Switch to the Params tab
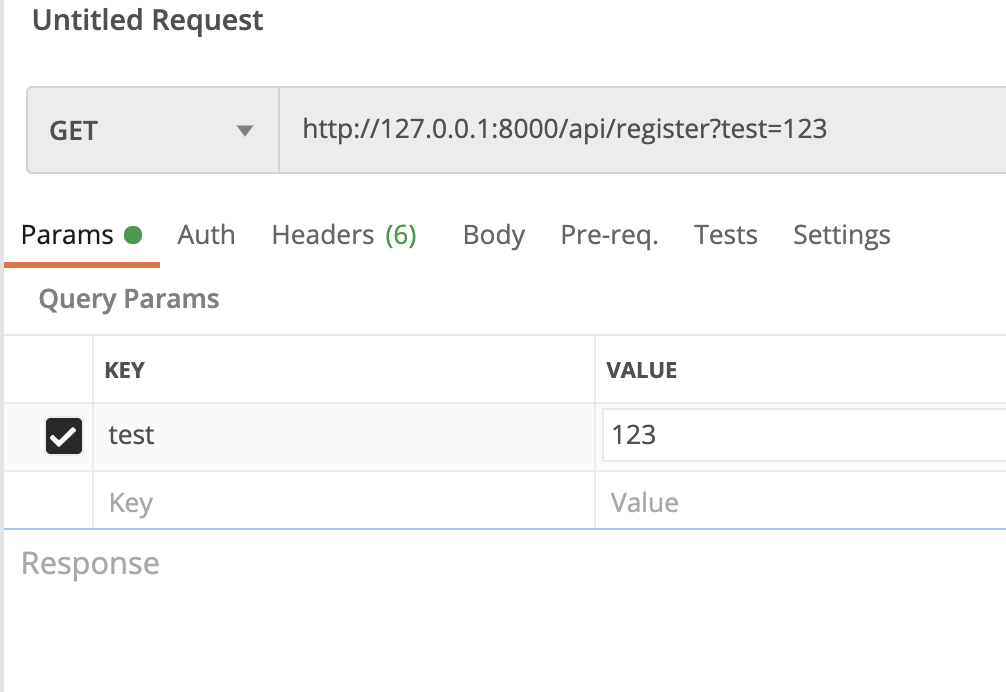The image size is (1006, 692). [67, 235]
